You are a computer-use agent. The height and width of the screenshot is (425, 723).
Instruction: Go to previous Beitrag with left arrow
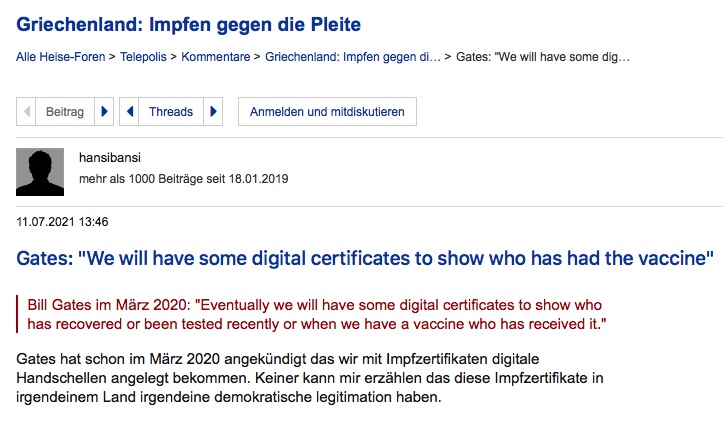[27, 112]
